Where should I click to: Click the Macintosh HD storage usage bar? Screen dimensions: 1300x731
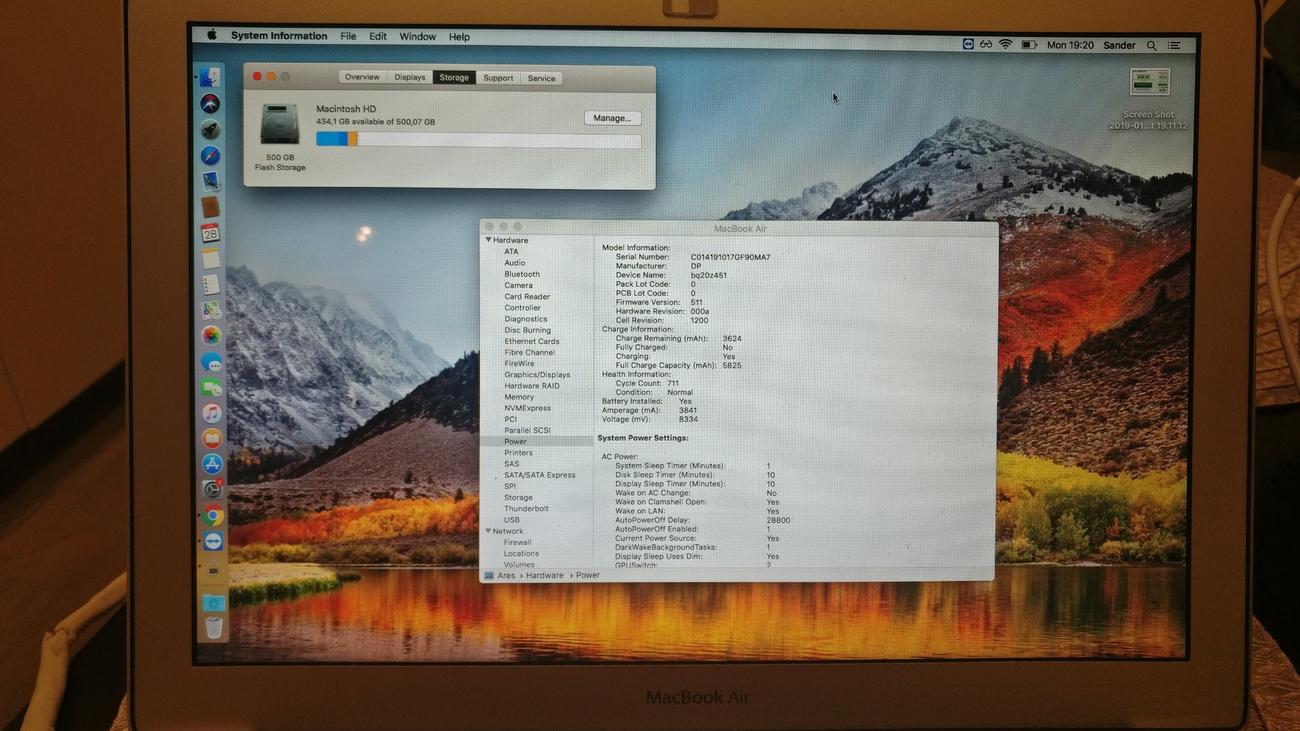click(479, 140)
